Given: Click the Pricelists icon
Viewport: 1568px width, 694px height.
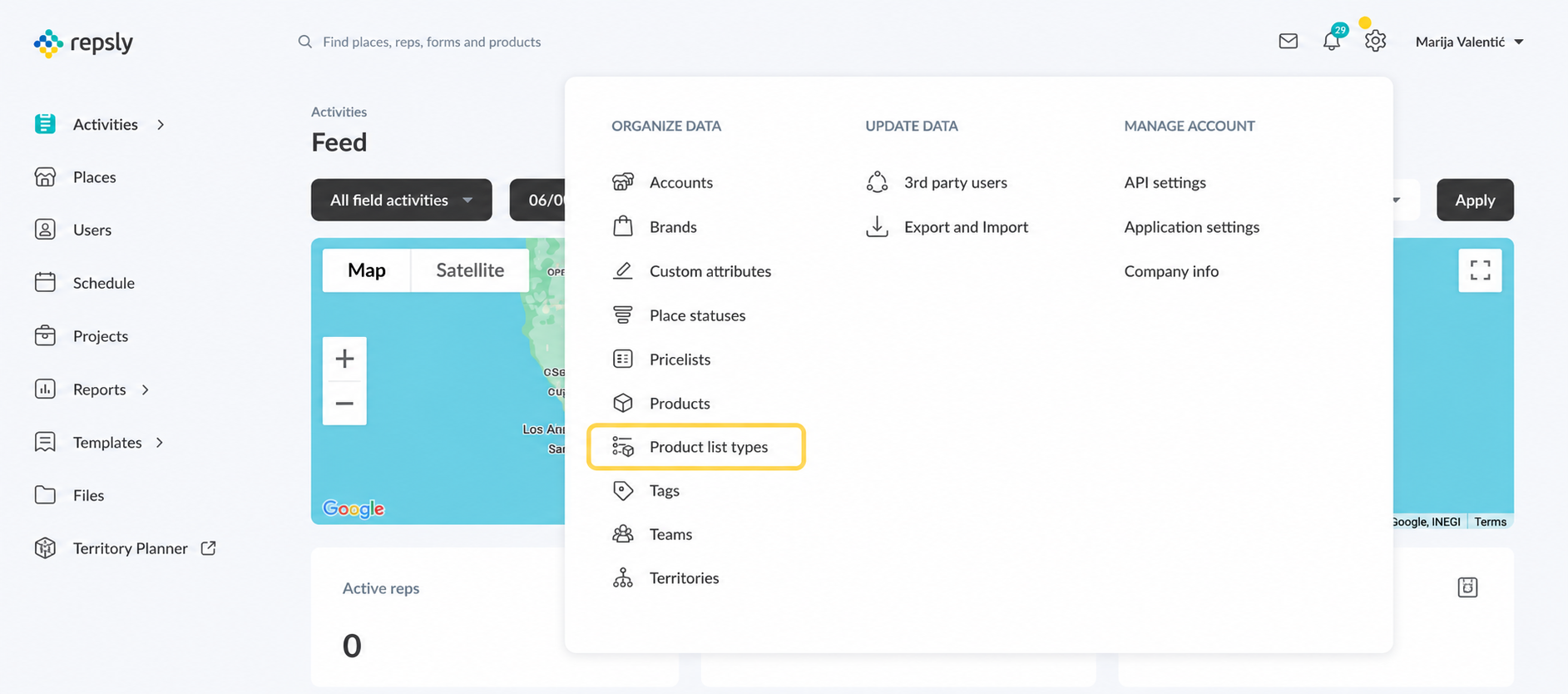Looking at the screenshot, I should coord(623,359).
